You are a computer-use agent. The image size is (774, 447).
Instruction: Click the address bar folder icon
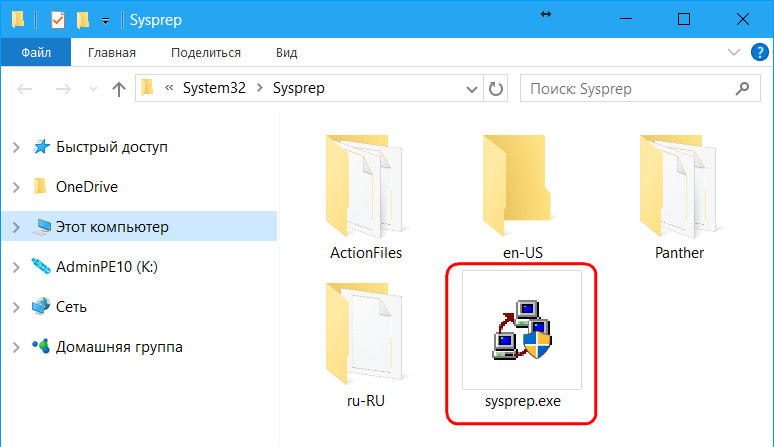(147, 88)
